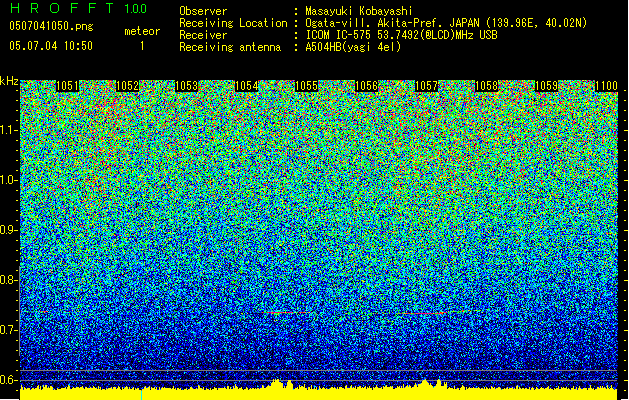Click the yellow power-level peak below 1055
This screenshot has height=400, width=629.
point(280,384)
